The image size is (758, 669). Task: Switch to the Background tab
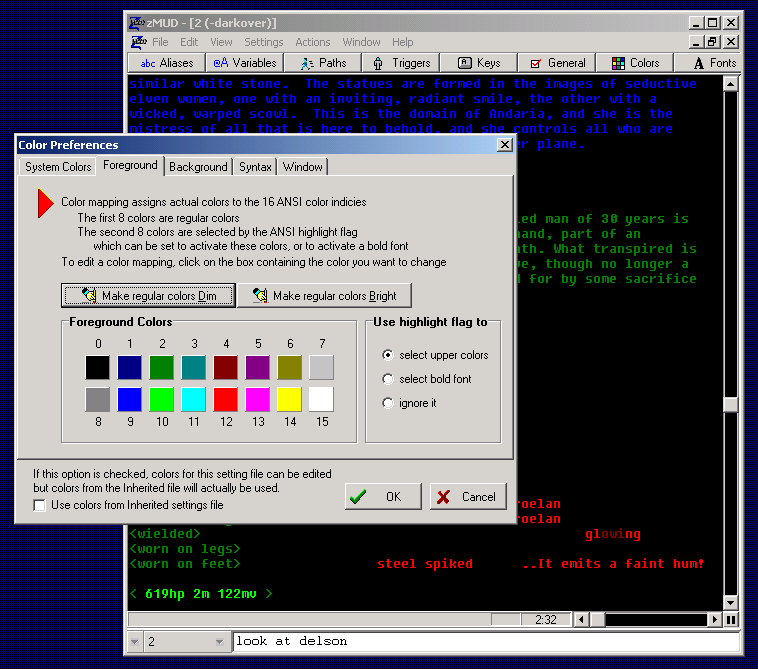pyautogui.click(x=198, y=167)
